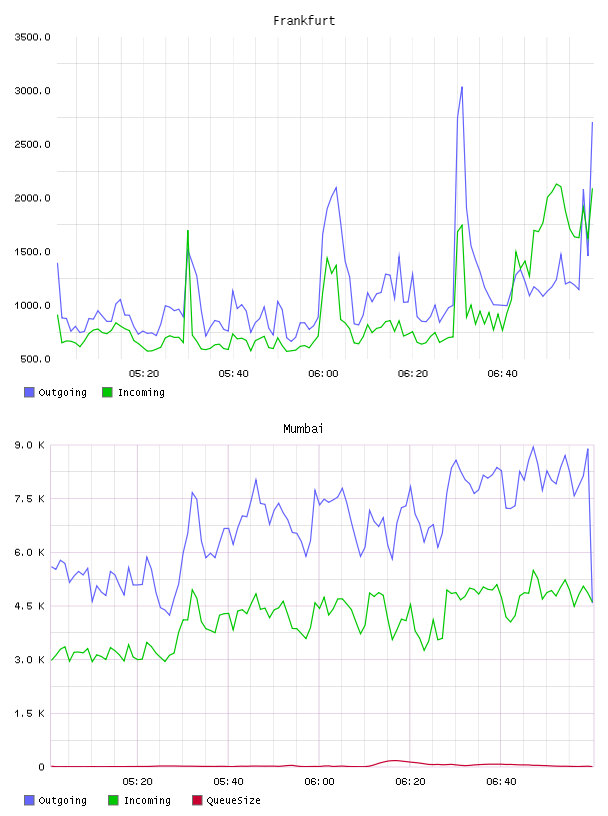
Task: Click the red QueueSize swatch in Mumbai legend
Action: [197, 800]
